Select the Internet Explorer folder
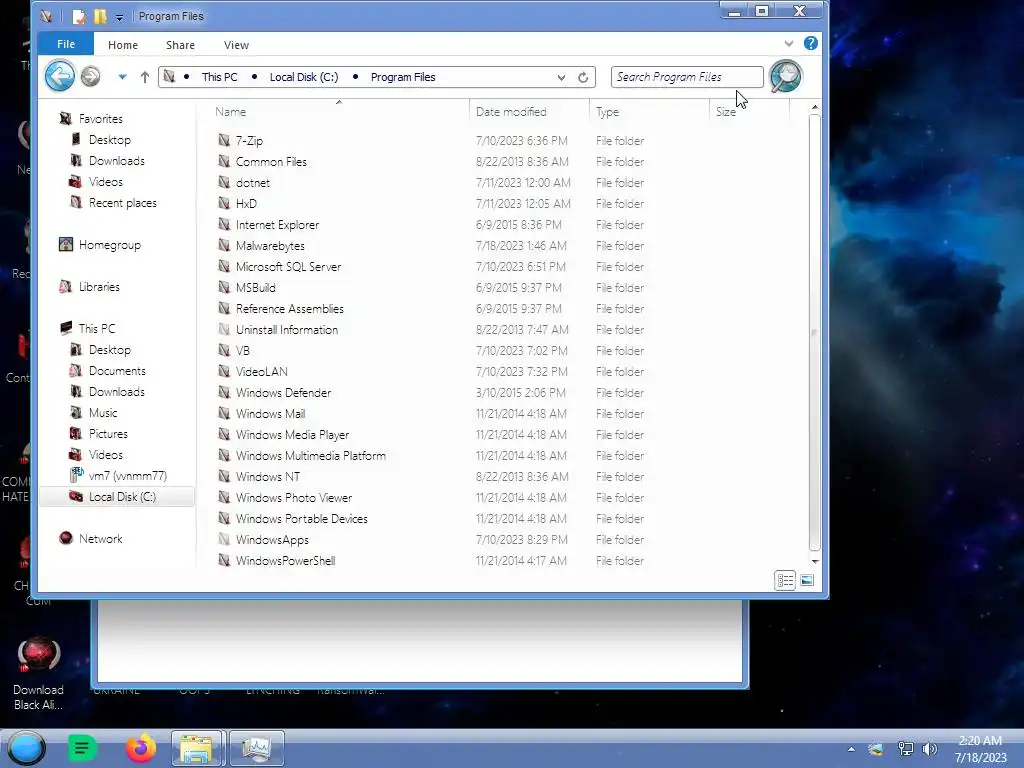Image resolution: width=1024 pixels, height=768 pixels. click(278, 225)
